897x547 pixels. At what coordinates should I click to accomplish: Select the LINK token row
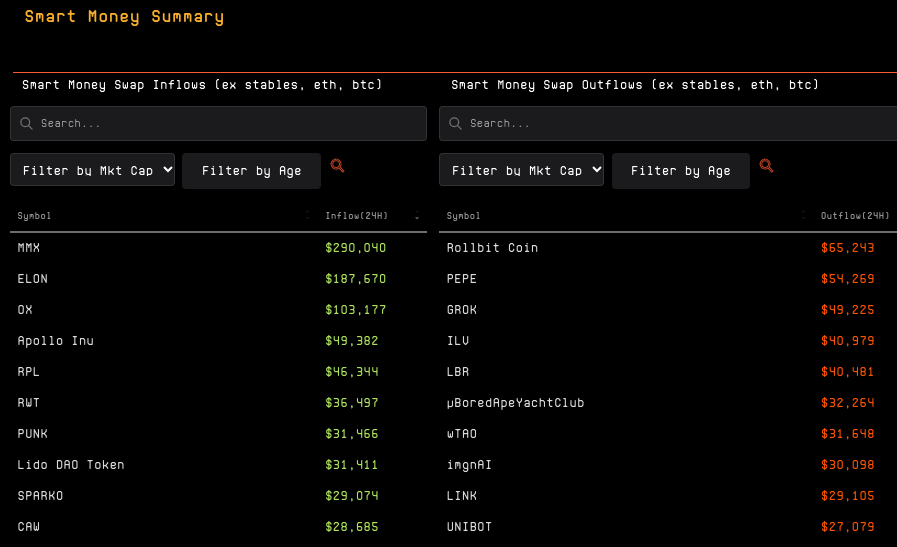click(668, 495)
